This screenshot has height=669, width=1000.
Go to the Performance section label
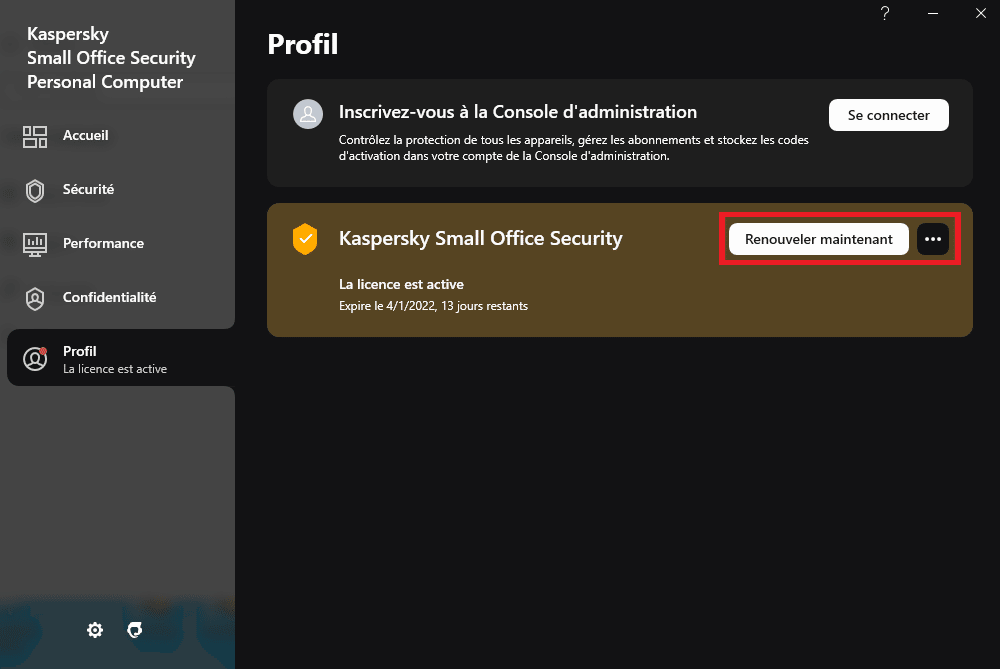point(103,243)
